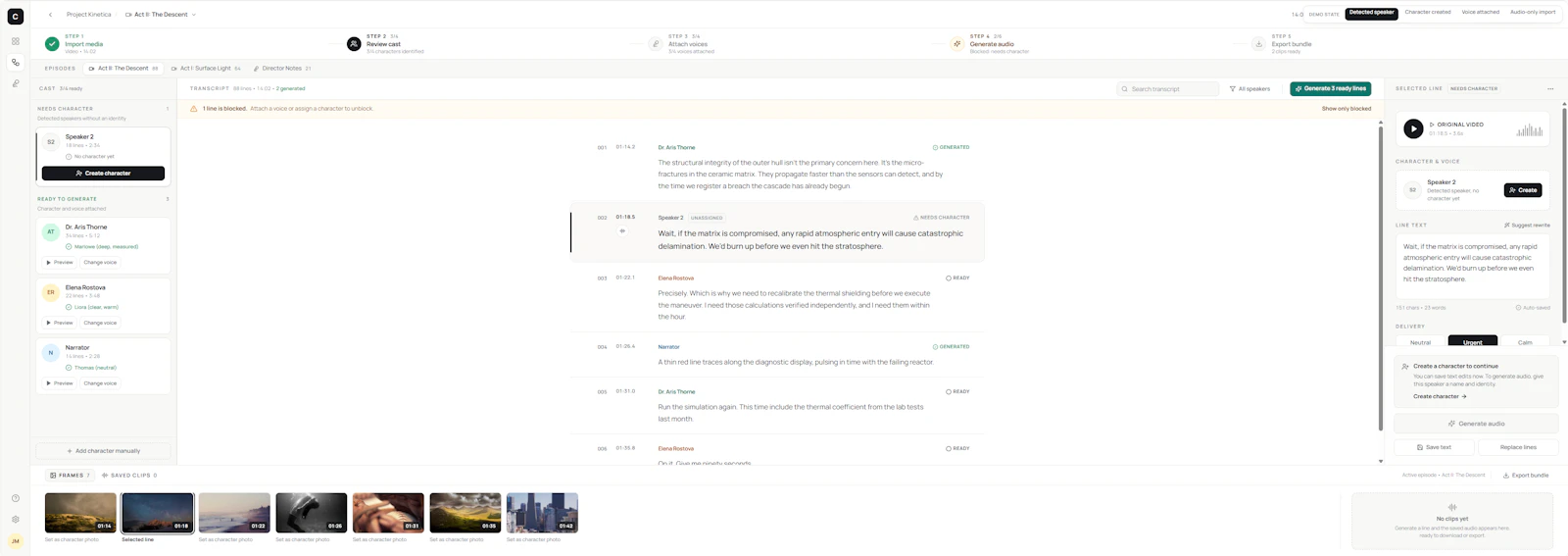1568x556 pixels.
Task: Change voice for Dr. Aris Thorne
Action: (100, 263)
